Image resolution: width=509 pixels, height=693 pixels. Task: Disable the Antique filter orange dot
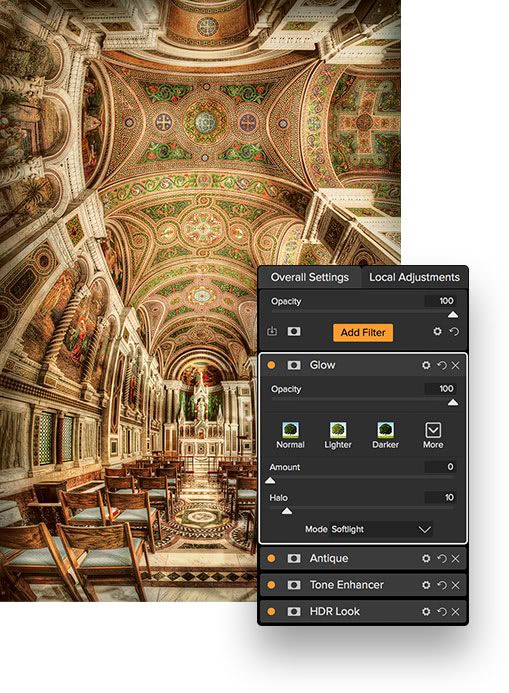tap(271, 559)
